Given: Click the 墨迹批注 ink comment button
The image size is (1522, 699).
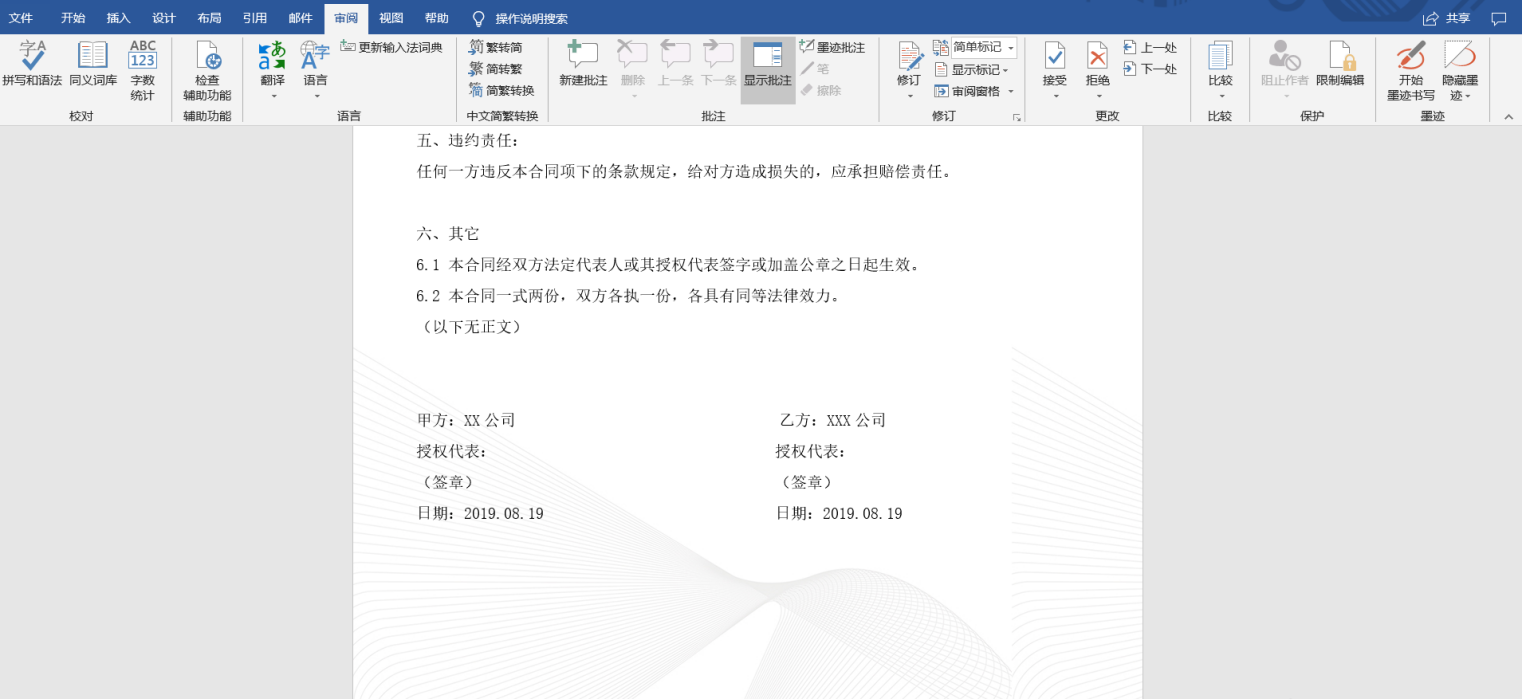Looking at the screenshot, I should coord(832,47).
